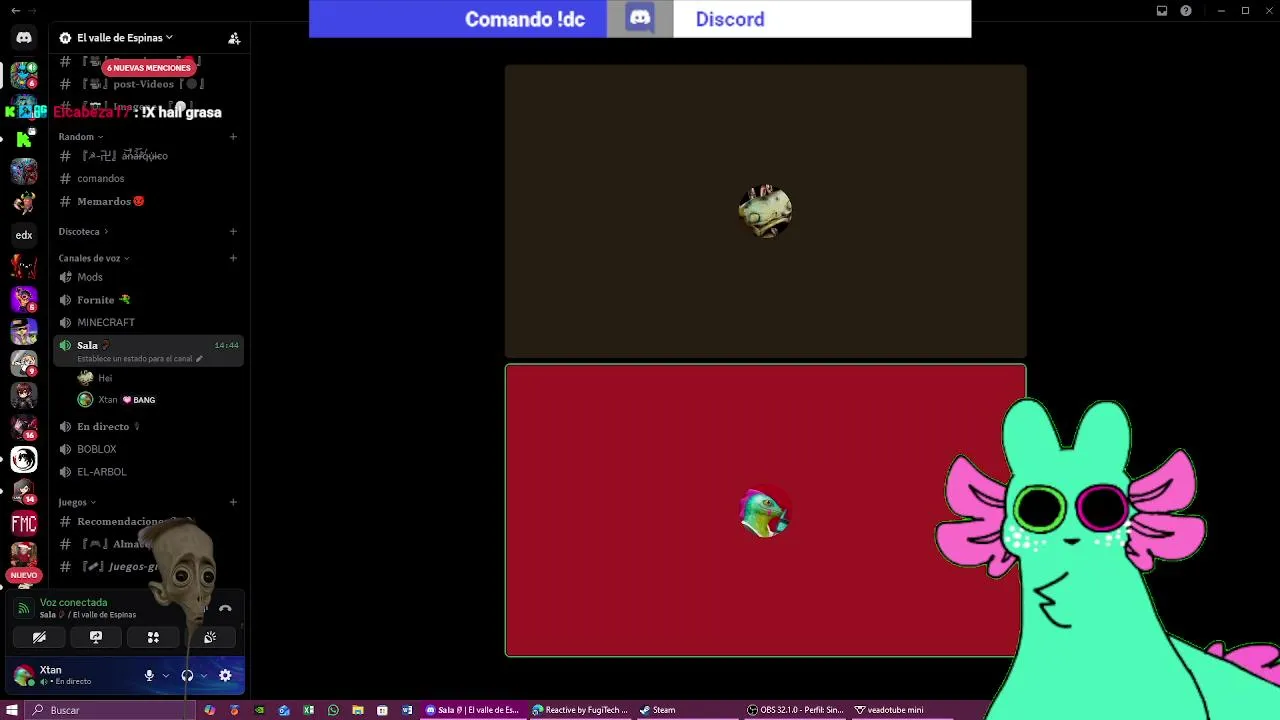Screen dimensions: 1280x720
Task: Open the Copilot taskbar icon
Action: pos(209,710)
